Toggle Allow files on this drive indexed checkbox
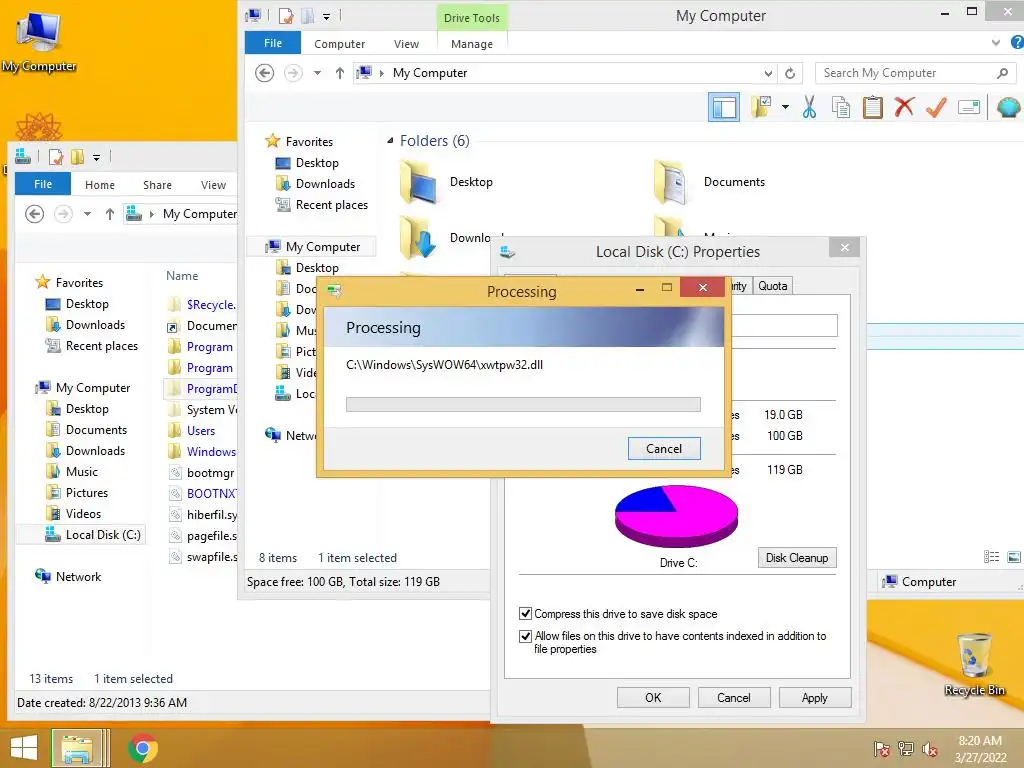The height and width of the screenshot is (768, 1024). [525, 636]
